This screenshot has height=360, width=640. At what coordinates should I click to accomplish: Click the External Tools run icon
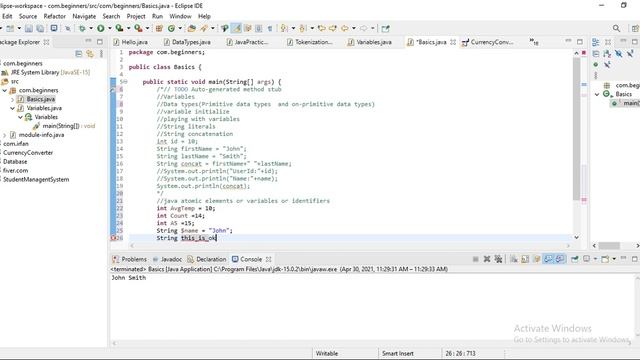point(138,29)
